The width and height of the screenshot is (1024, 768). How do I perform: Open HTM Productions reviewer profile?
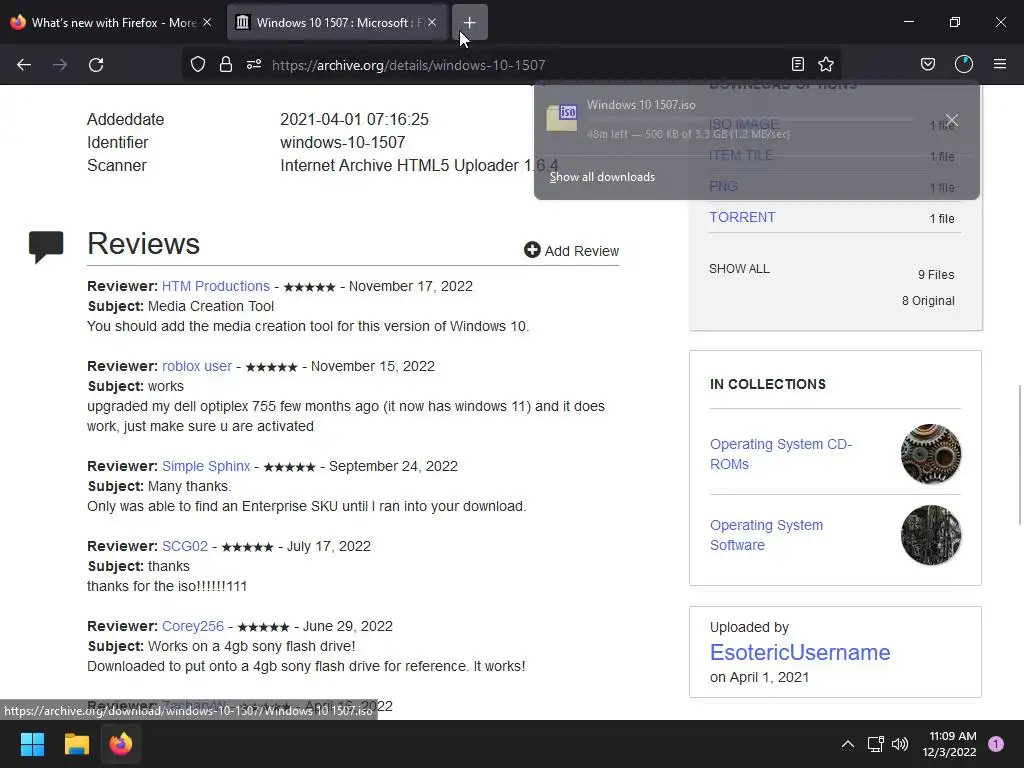point(216,286)
